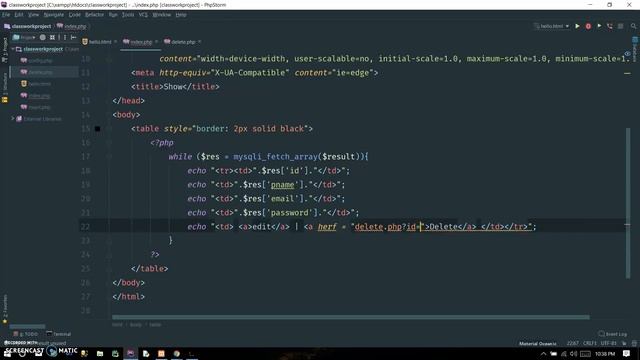
Task: Click the index.php breadcrumb in navigation bar
Action: click(x=71, y=26)
